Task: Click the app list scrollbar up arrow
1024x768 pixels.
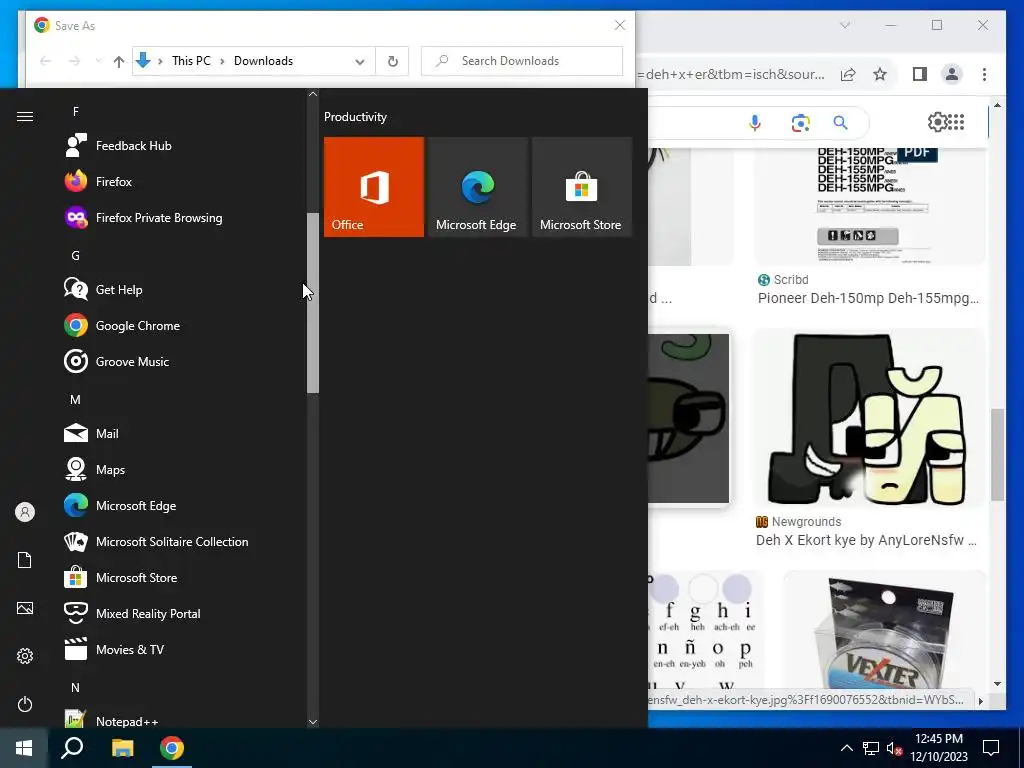Action: 313,94
